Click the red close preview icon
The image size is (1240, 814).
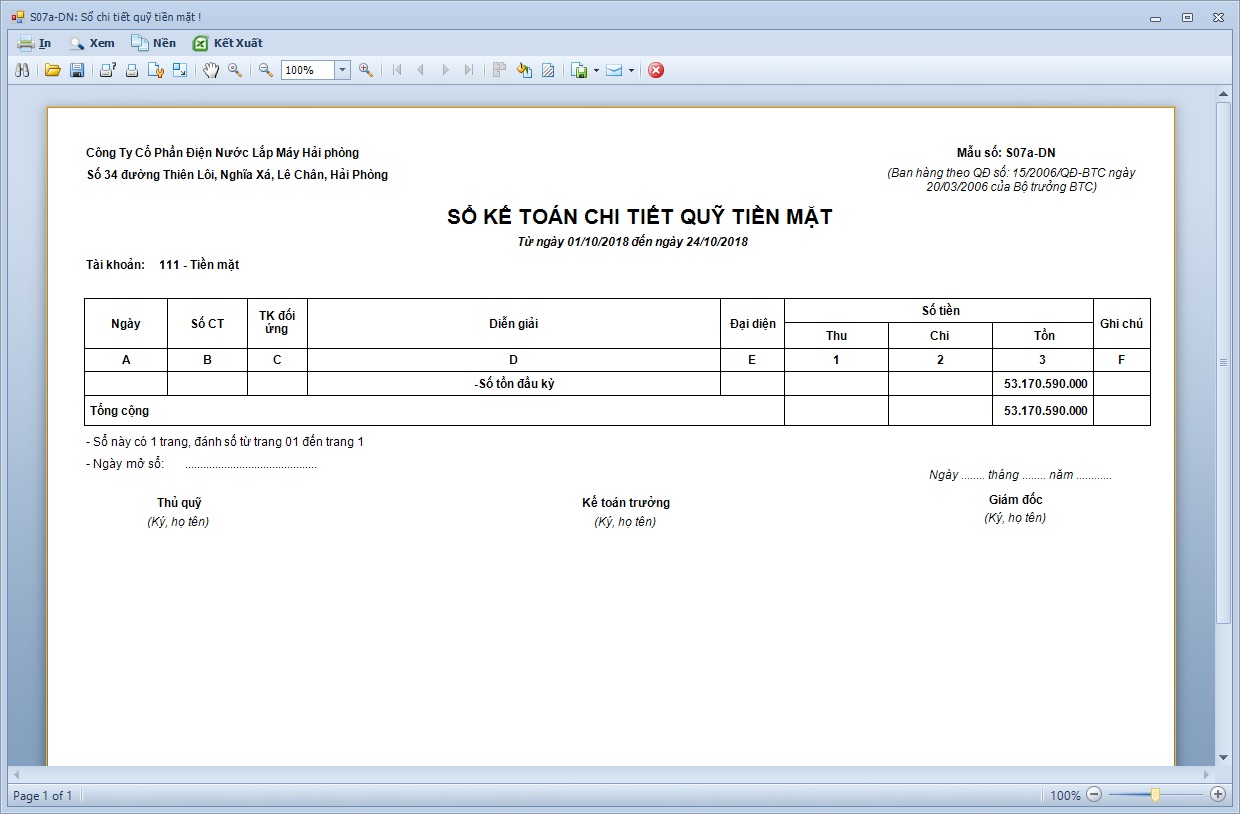pyautogui.click(x=656, y=70)
